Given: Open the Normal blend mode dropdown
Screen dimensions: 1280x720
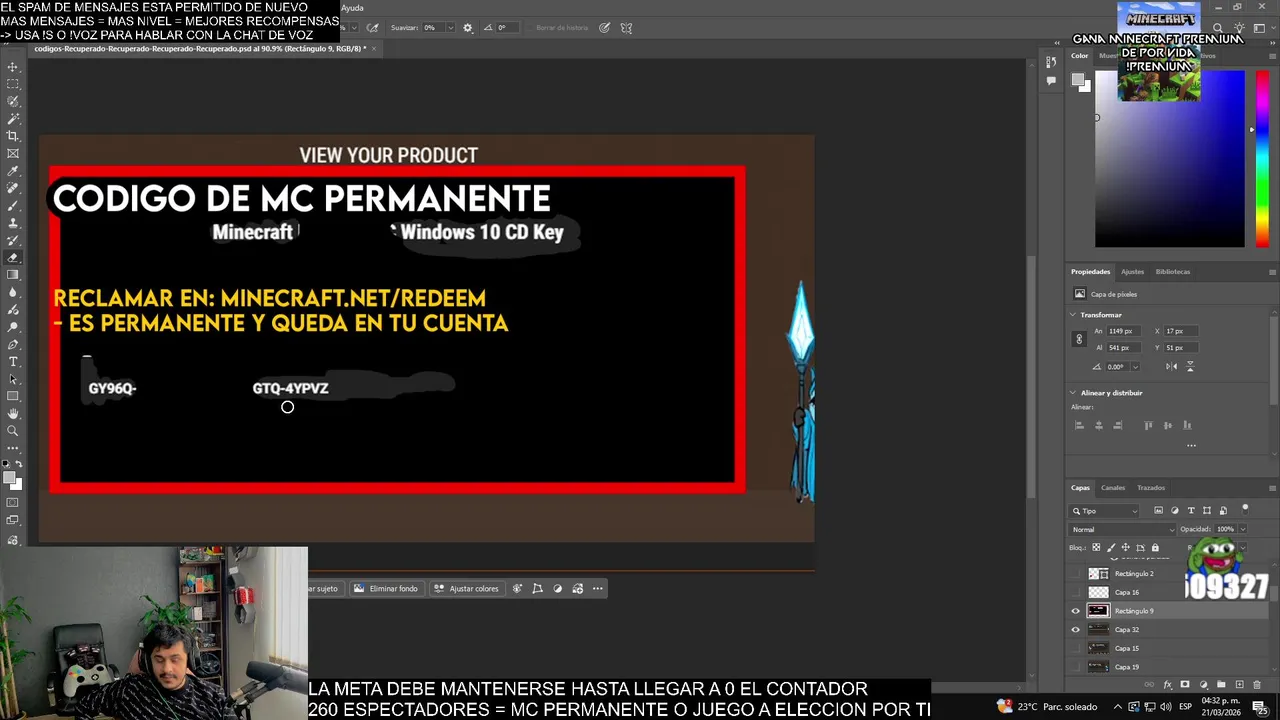Looking at the screenshot, I should [1123, 529].
